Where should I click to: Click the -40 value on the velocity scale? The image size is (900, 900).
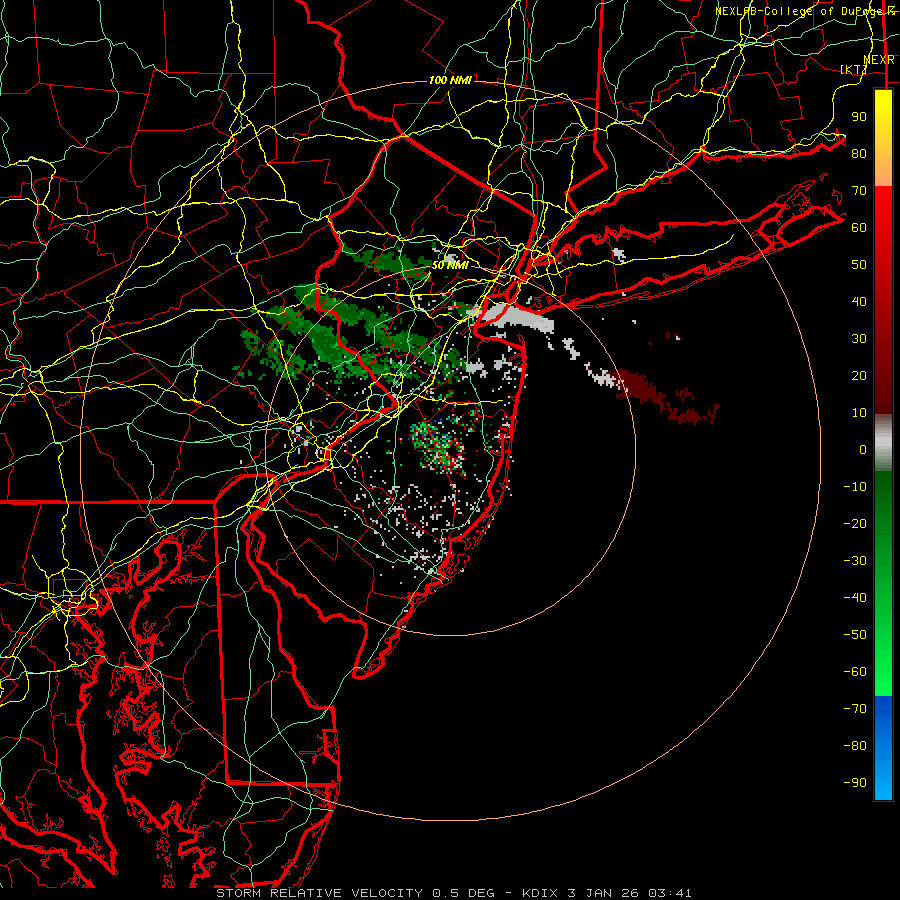tap(855, 598)
